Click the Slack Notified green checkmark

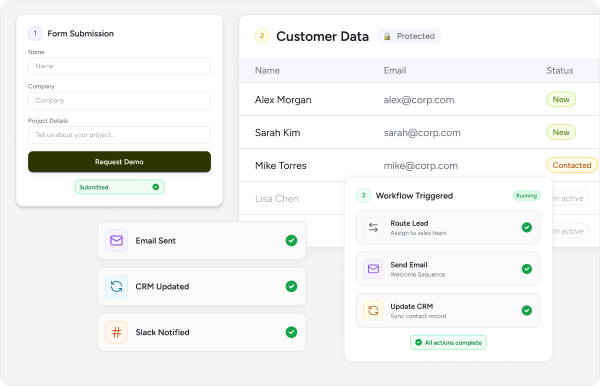click(x=291, y=332)
